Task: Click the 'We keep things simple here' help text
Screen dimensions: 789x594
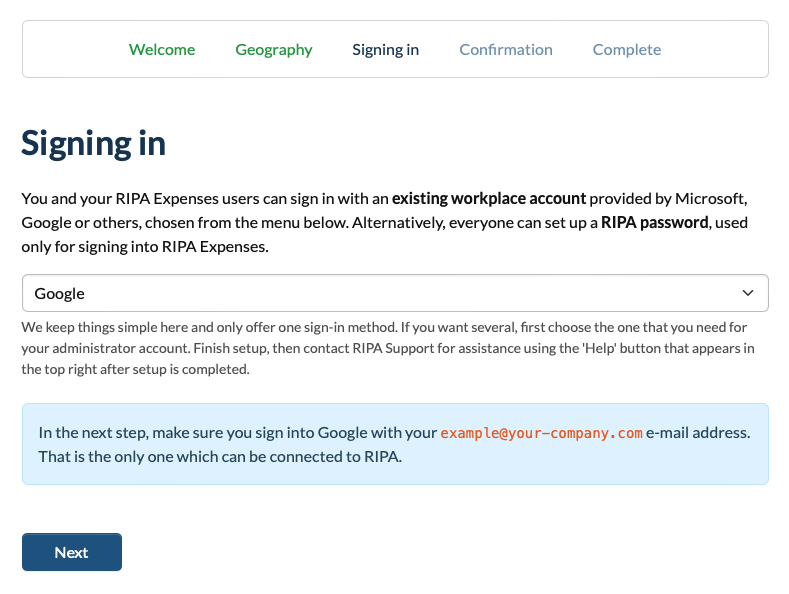Action: [388, 348]
